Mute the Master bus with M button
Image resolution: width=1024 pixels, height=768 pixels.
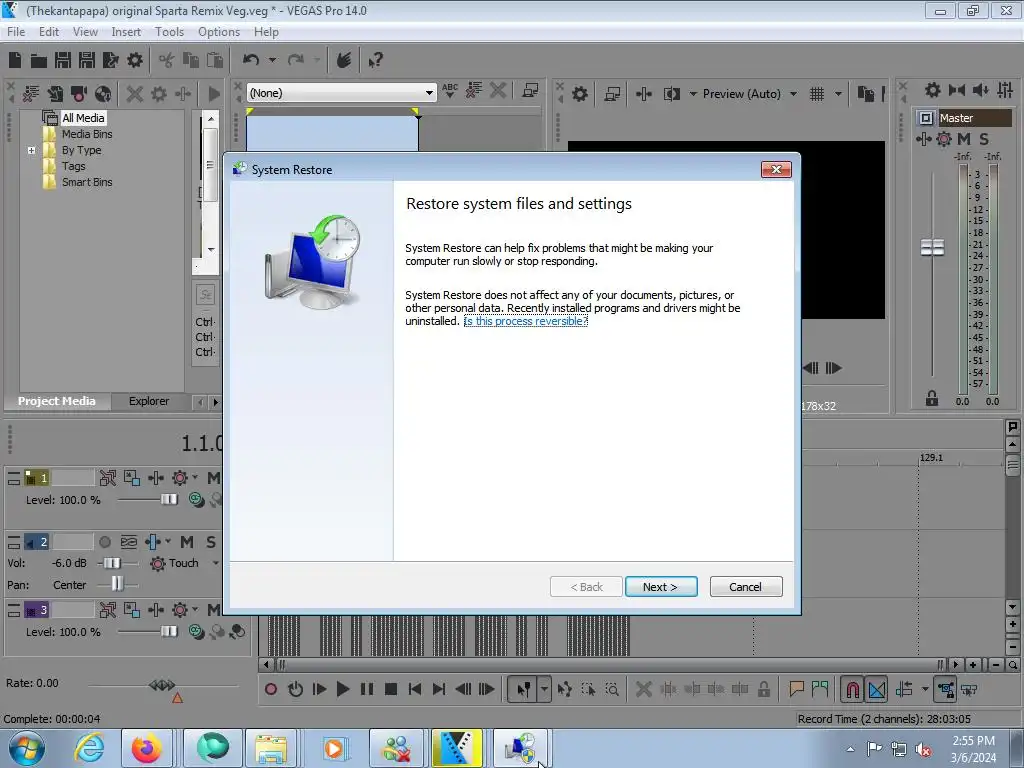(964, 139)
